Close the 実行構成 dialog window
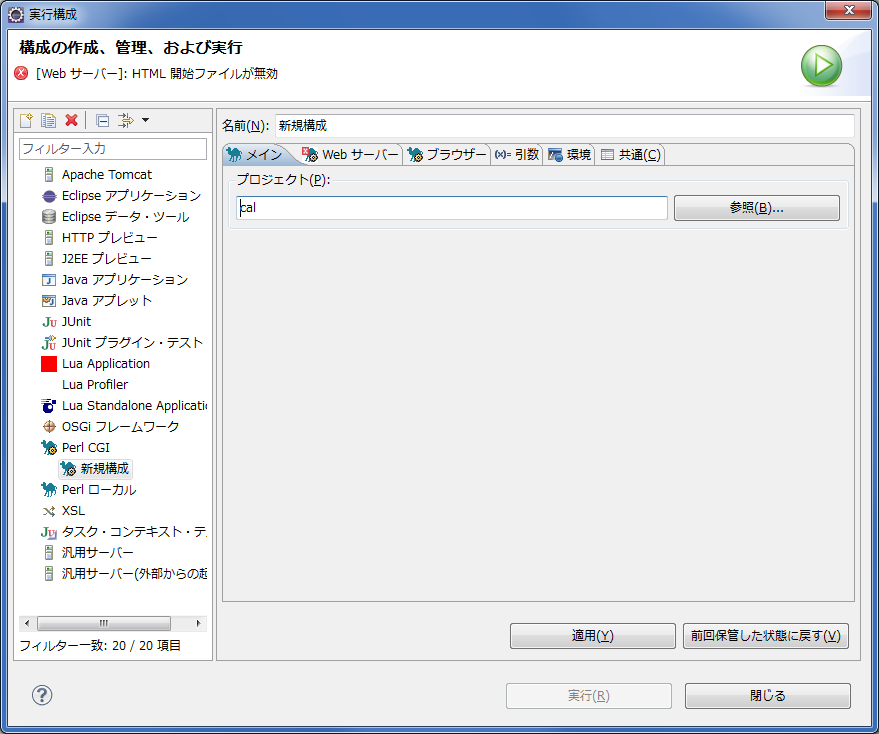Viewport: 879px width, 734px height. tap(848, 10)
